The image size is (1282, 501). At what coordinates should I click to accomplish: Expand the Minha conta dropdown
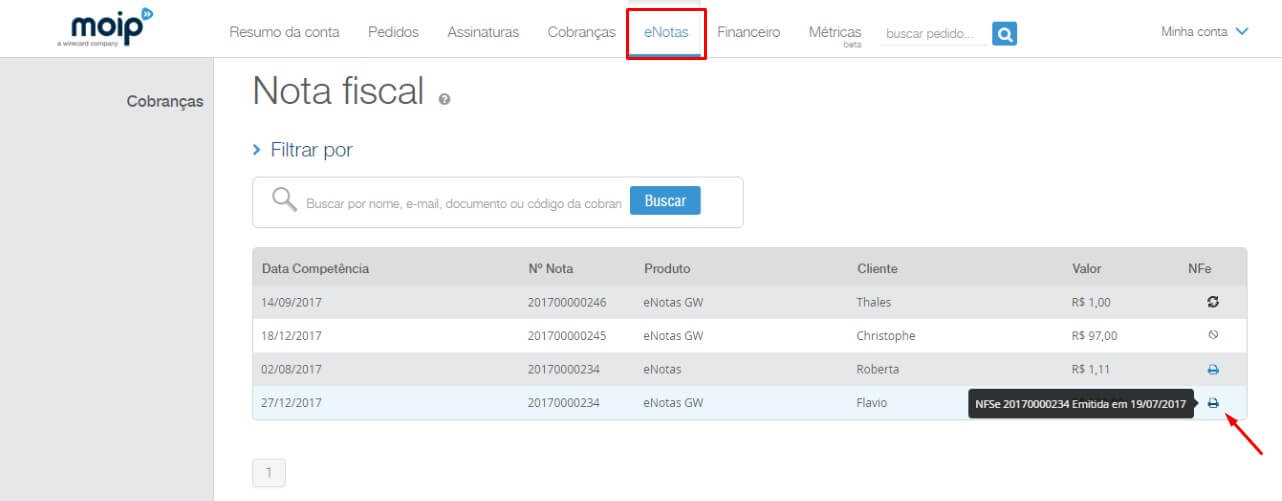(1204, 32)
